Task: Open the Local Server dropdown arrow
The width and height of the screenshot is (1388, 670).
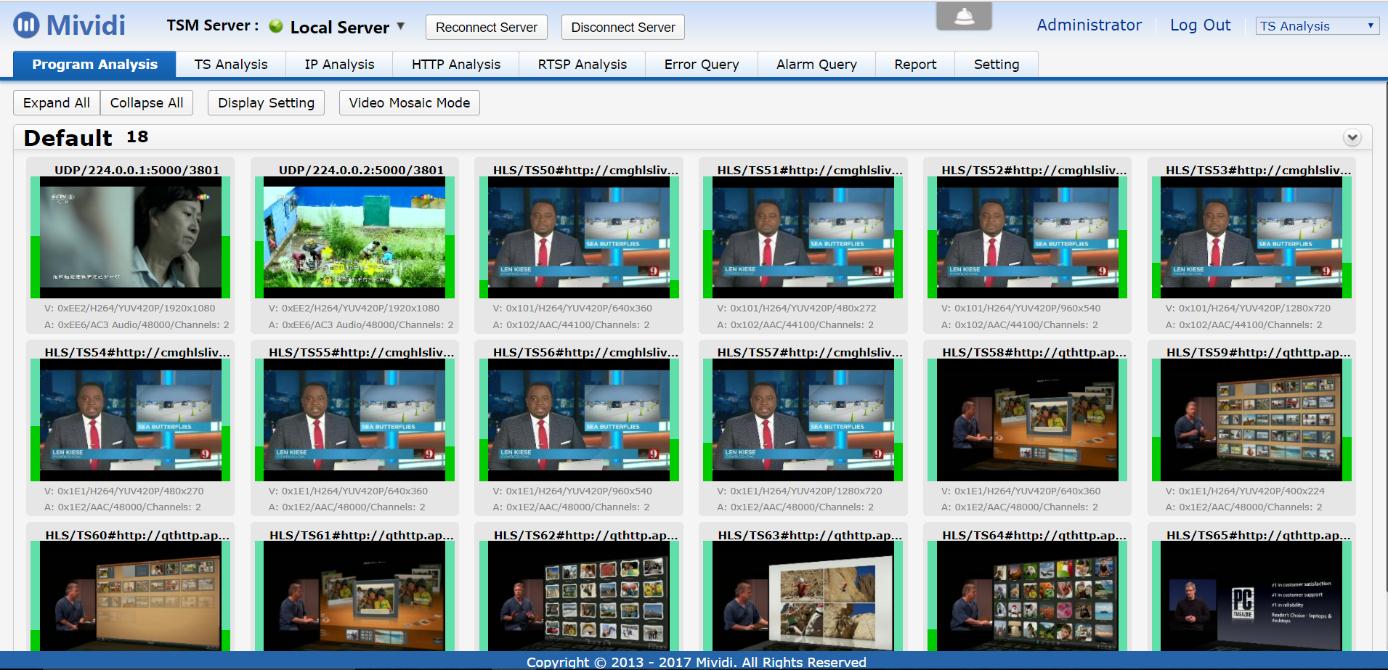Action: pos(401,27)
